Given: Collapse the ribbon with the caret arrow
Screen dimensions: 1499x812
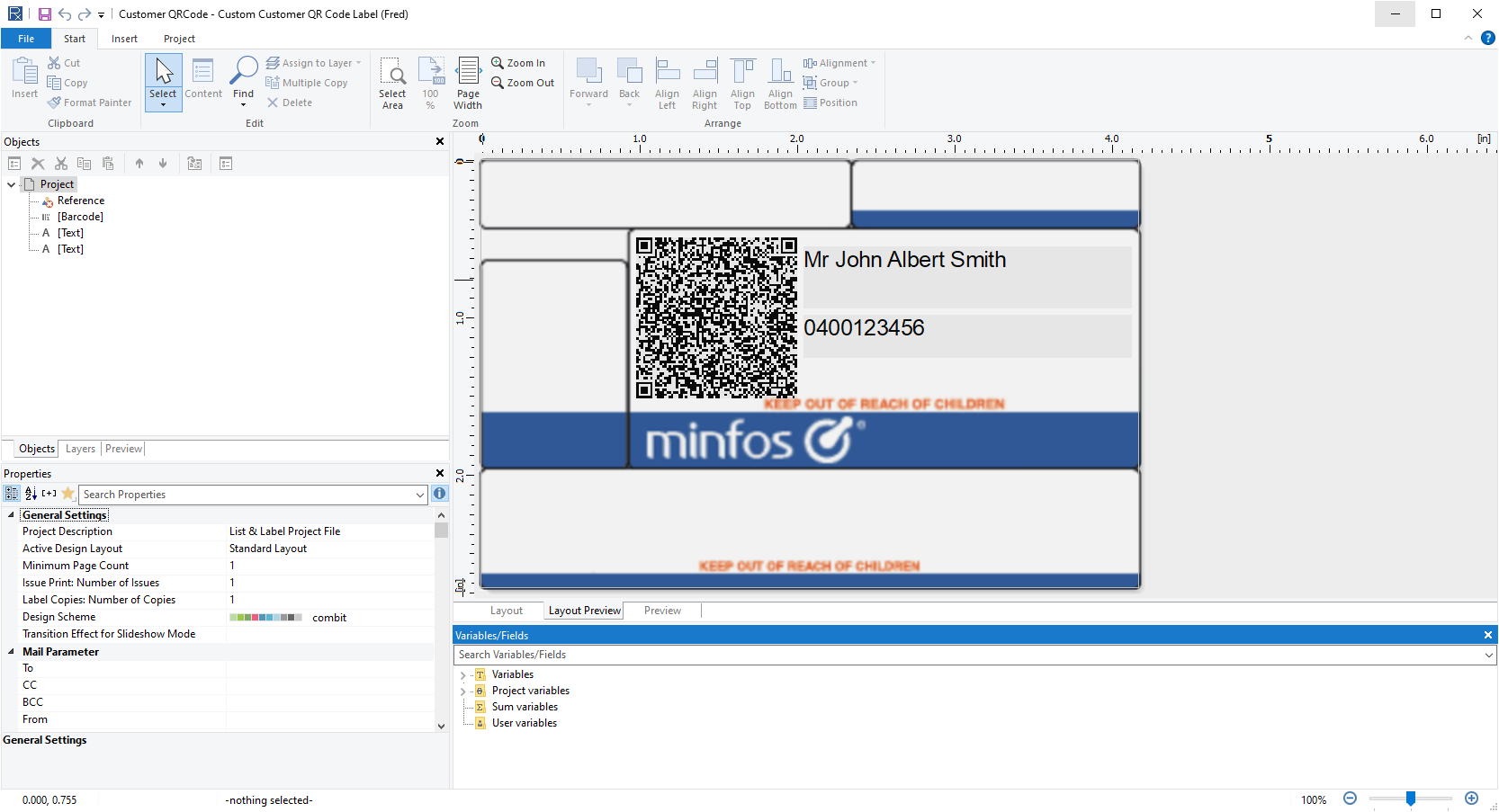Looking at the screenshot, I should [1468, 38].
